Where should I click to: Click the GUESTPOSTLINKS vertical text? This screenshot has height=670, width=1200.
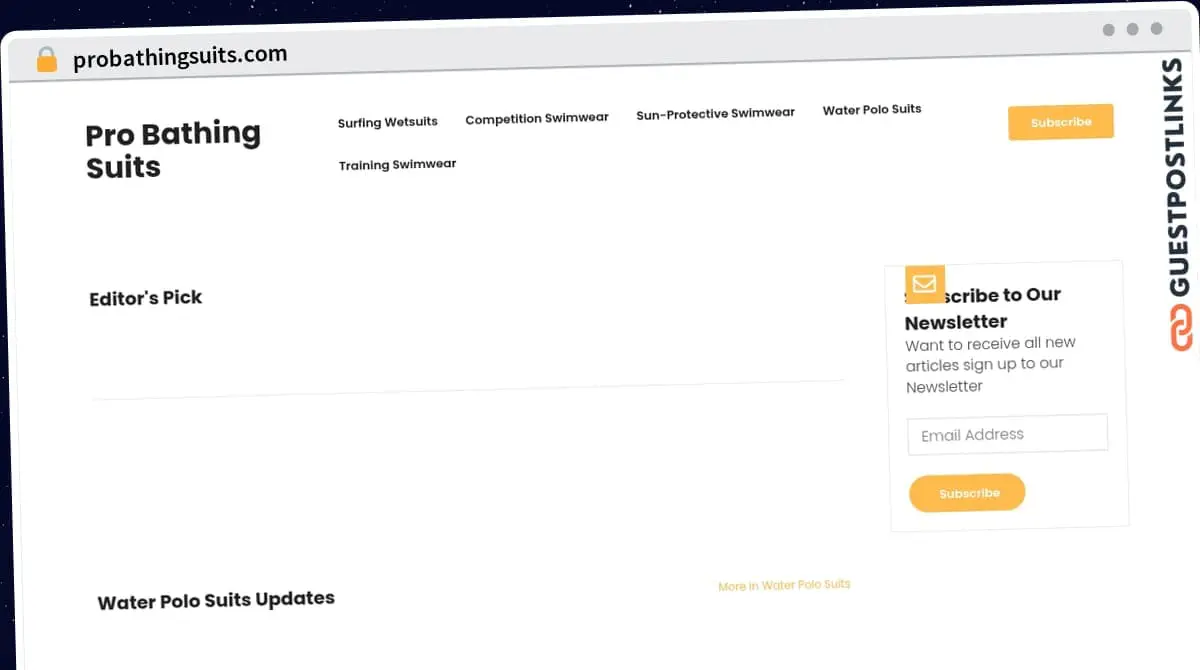tap(1180, 179)
